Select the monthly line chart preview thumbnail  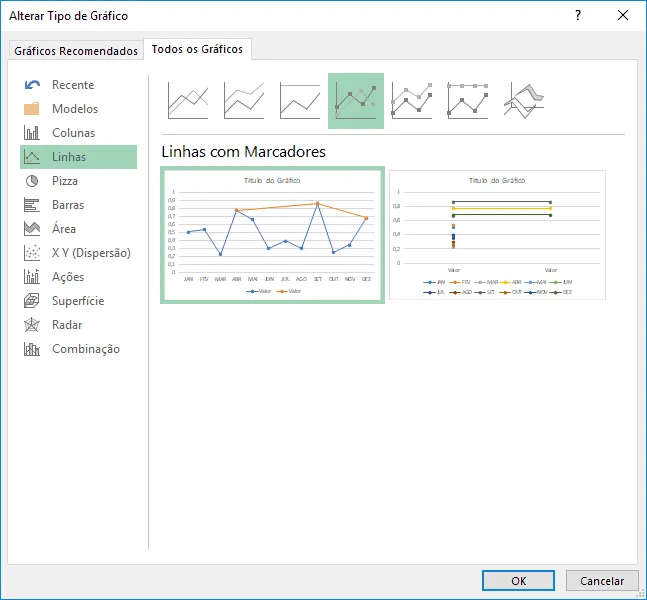[x=272, y=235]
